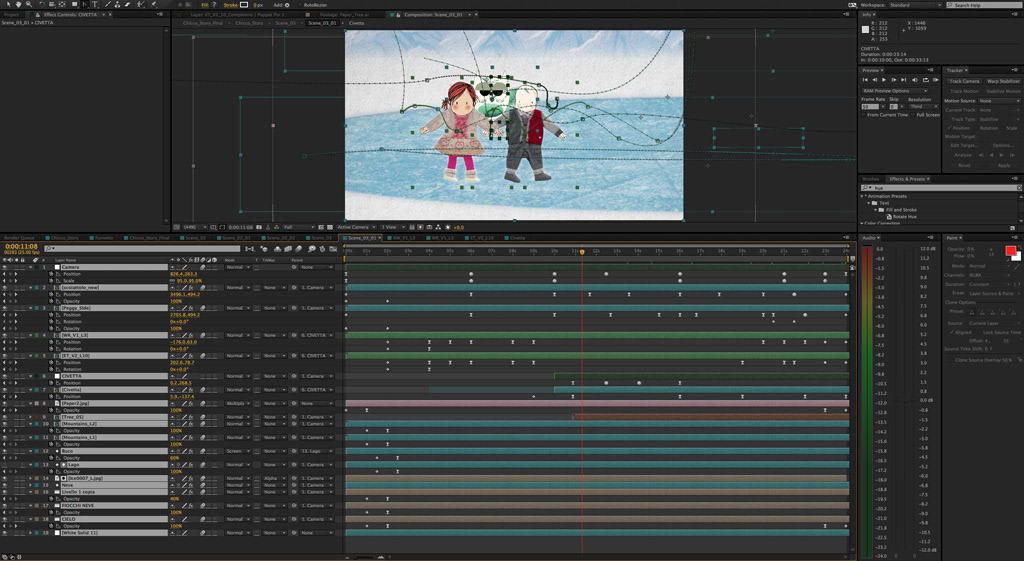Select the Brush tool
This screenshot has height=561, width=1024.
(x=108, y=4)
